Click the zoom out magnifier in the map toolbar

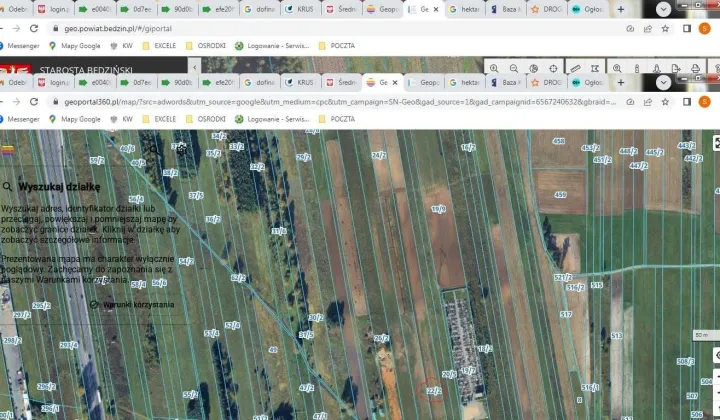pos(513,68)
